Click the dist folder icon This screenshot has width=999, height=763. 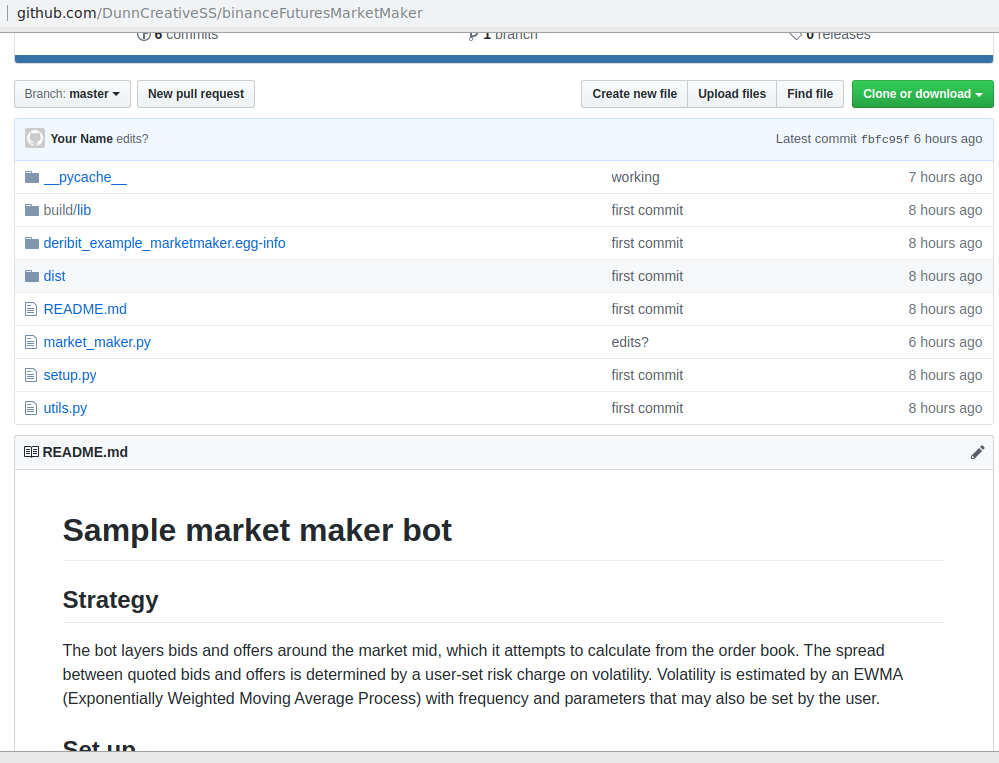point(32,276)
